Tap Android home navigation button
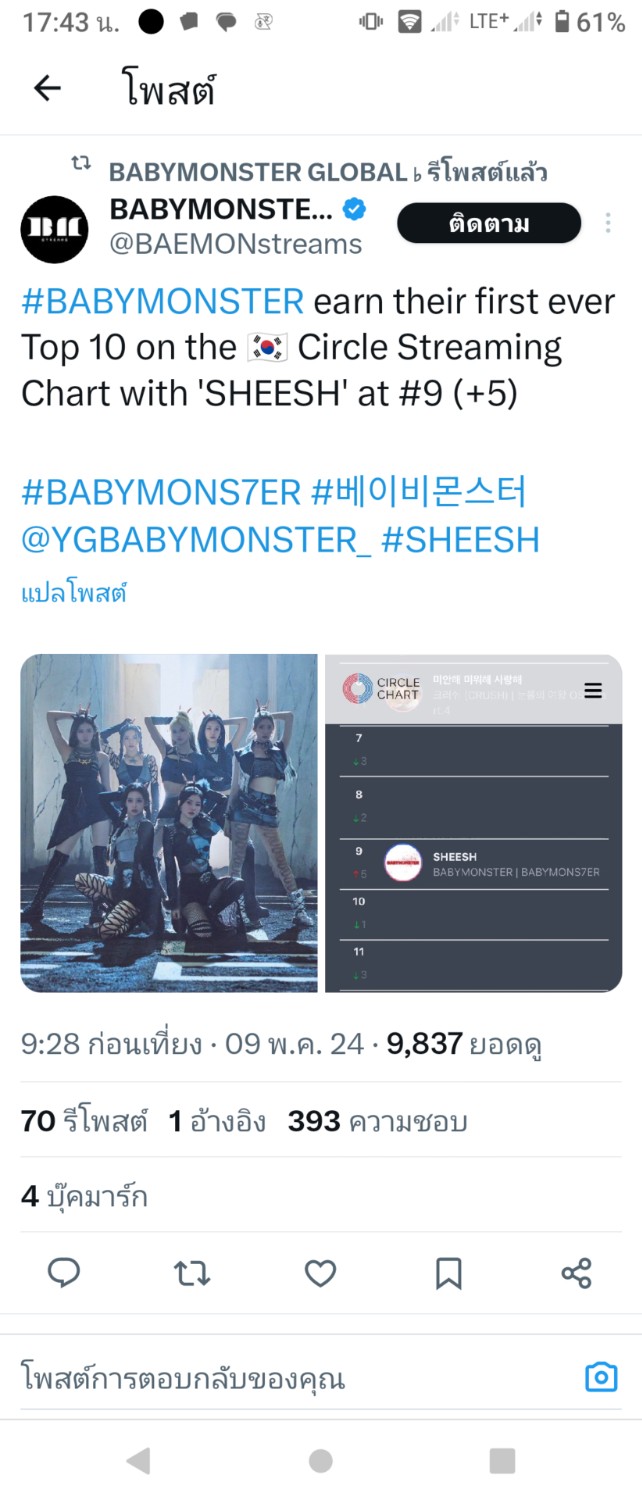Image resolution: width=642 pixels, height=1500 pixels. 320,1460
